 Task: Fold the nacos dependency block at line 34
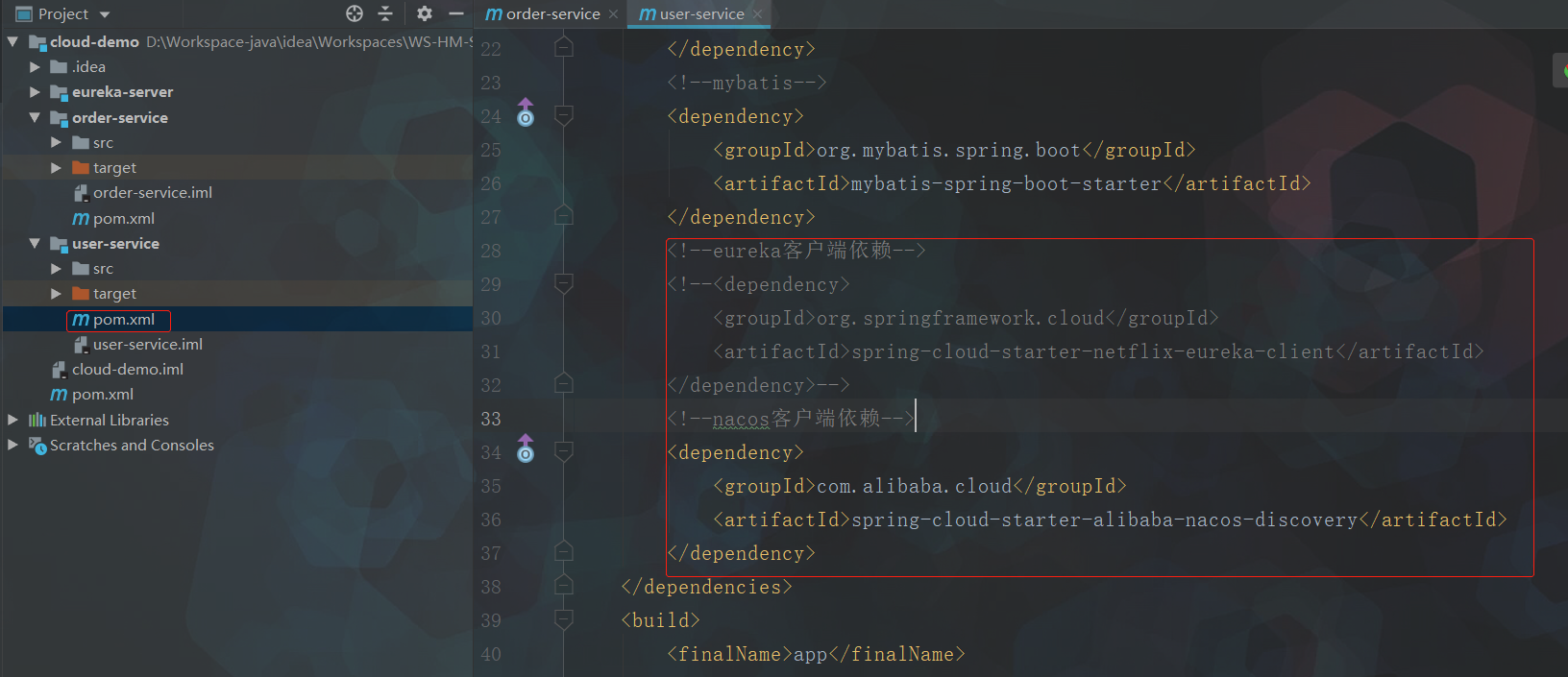(564, 452)
